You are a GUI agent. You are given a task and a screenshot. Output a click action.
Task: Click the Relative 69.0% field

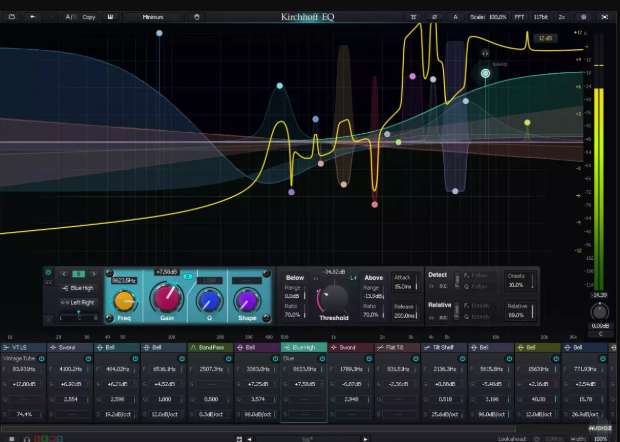click(x=520, y=311)
